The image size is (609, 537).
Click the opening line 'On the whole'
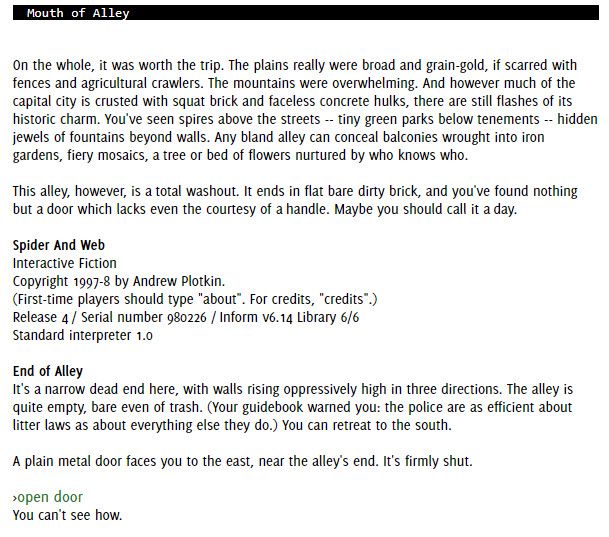click(118, 65)
